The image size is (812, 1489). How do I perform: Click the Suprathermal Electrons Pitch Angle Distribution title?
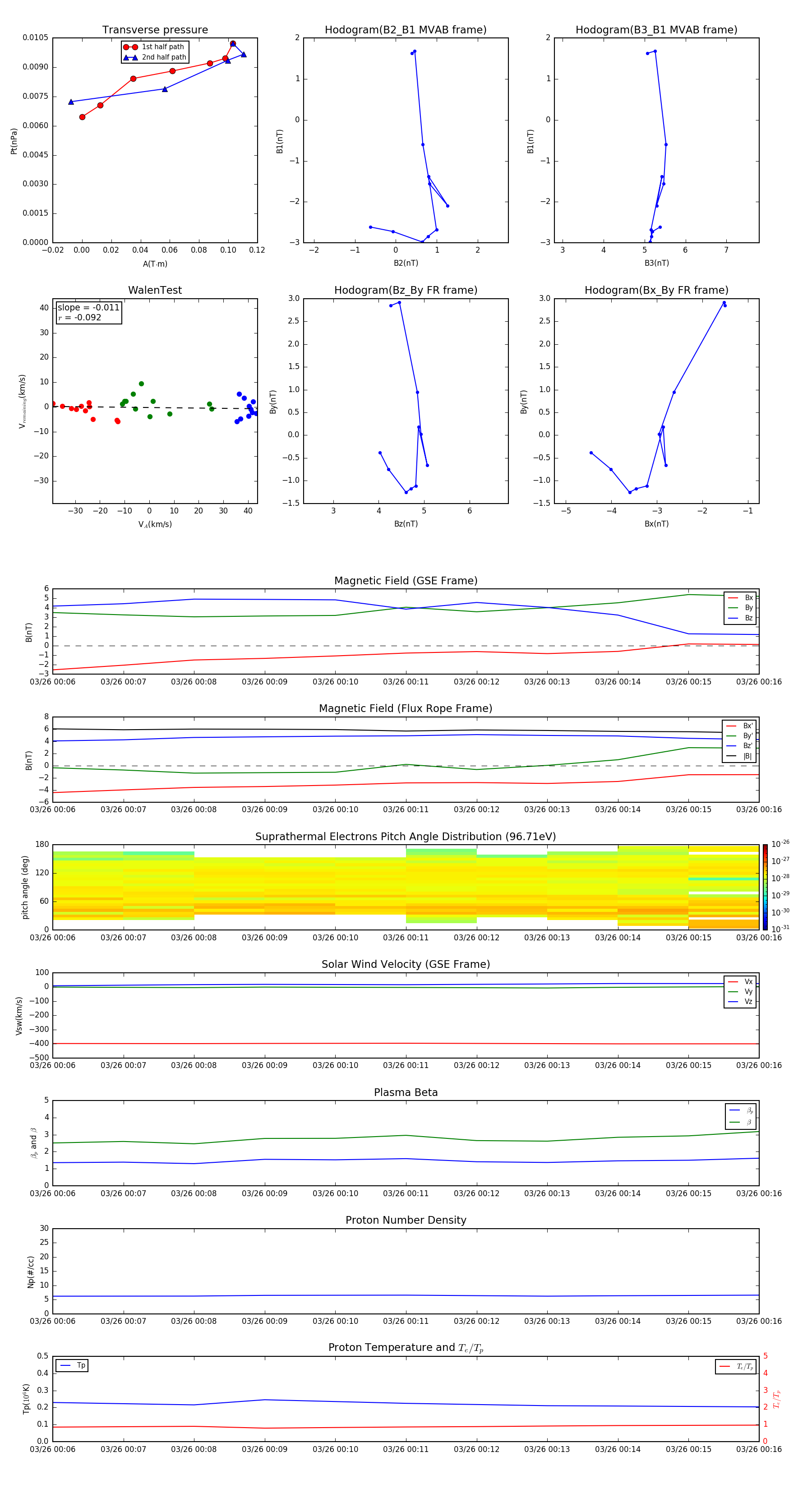coord(406,837)
